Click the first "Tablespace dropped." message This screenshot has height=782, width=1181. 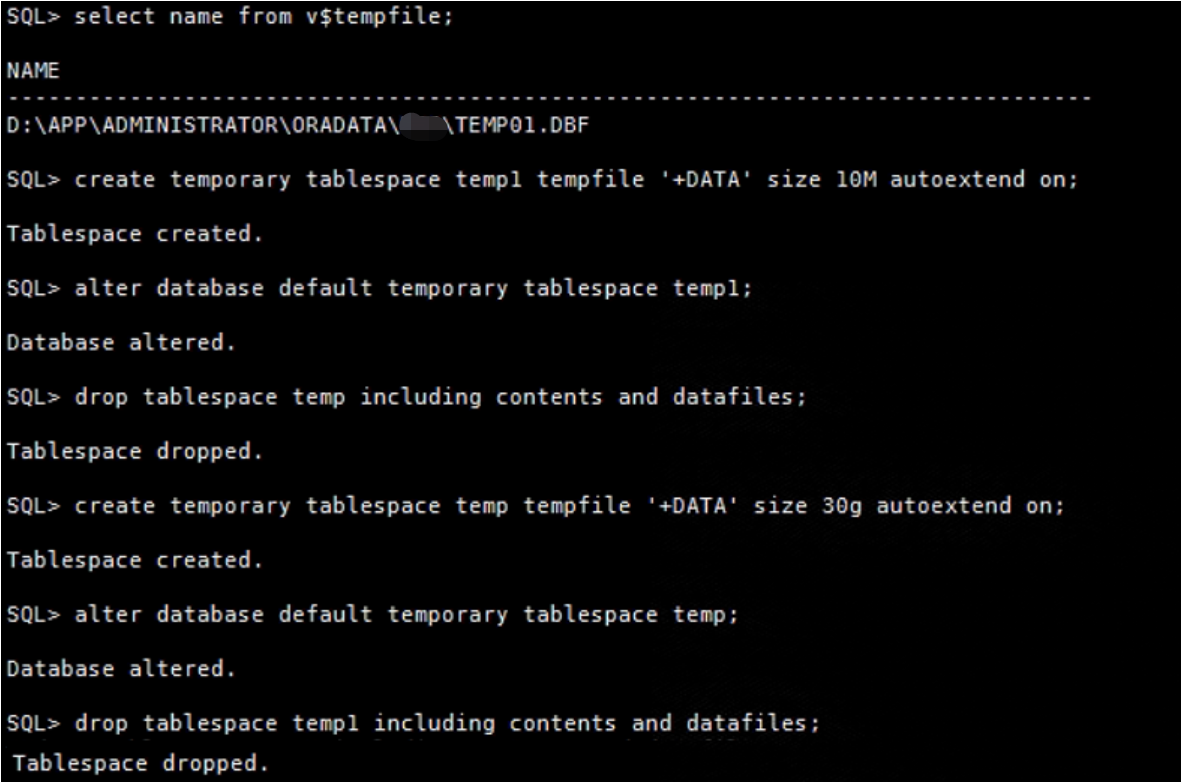tap(135, 451)
